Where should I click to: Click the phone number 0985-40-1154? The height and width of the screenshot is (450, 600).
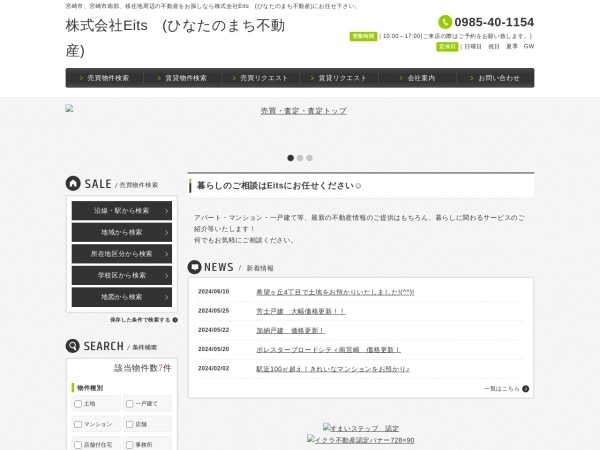tap(494, 22)
